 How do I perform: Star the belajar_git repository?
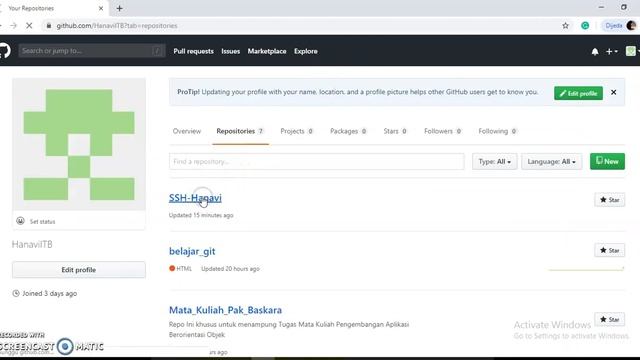click(x=609, y=250)
